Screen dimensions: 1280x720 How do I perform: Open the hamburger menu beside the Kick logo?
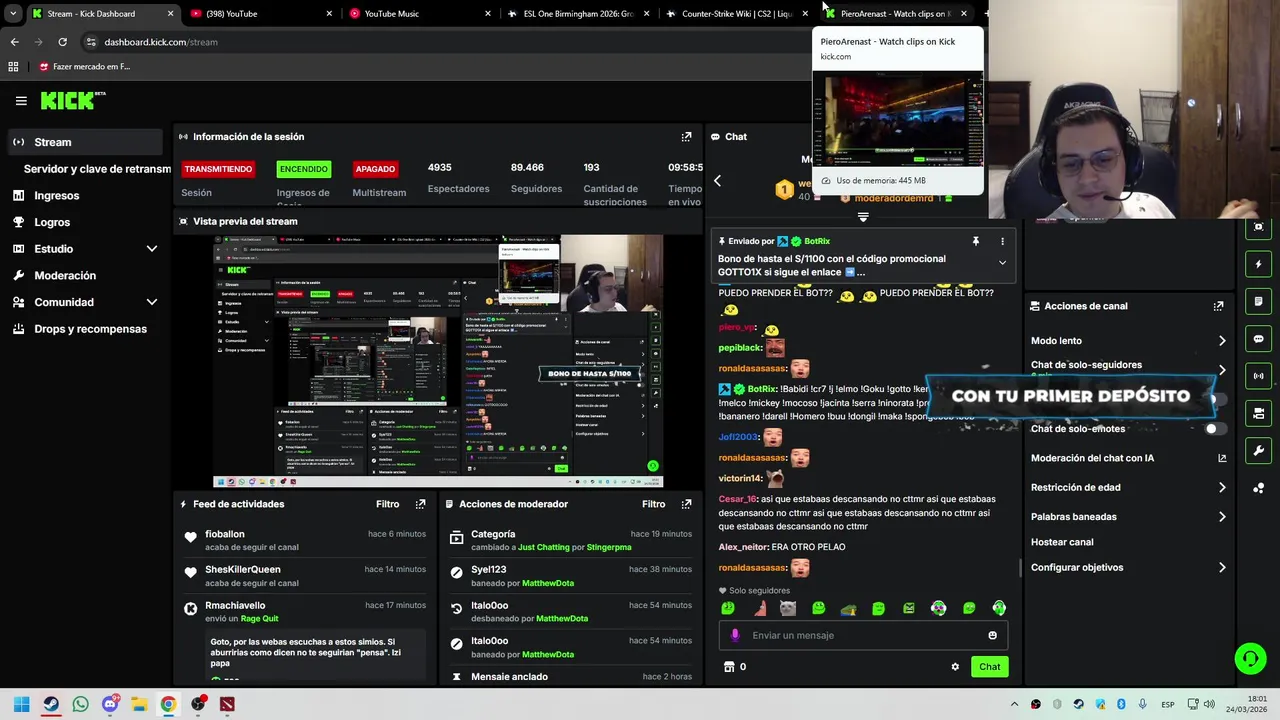[x=21, y=101]
